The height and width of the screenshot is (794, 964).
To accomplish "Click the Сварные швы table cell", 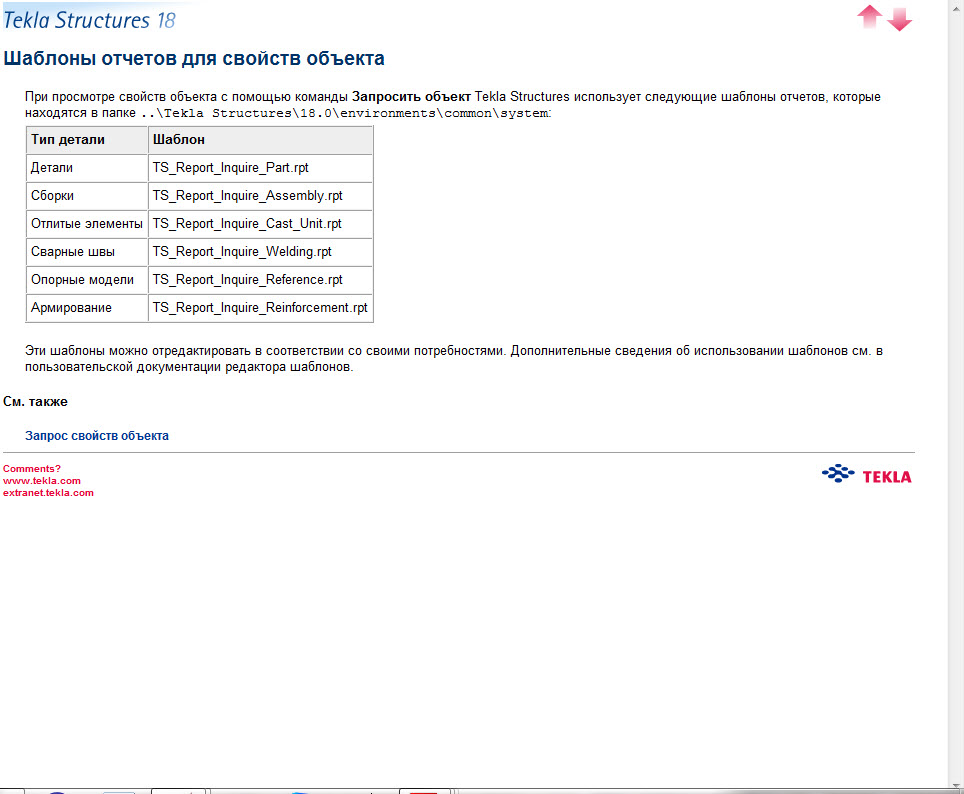I will [87, 252].
